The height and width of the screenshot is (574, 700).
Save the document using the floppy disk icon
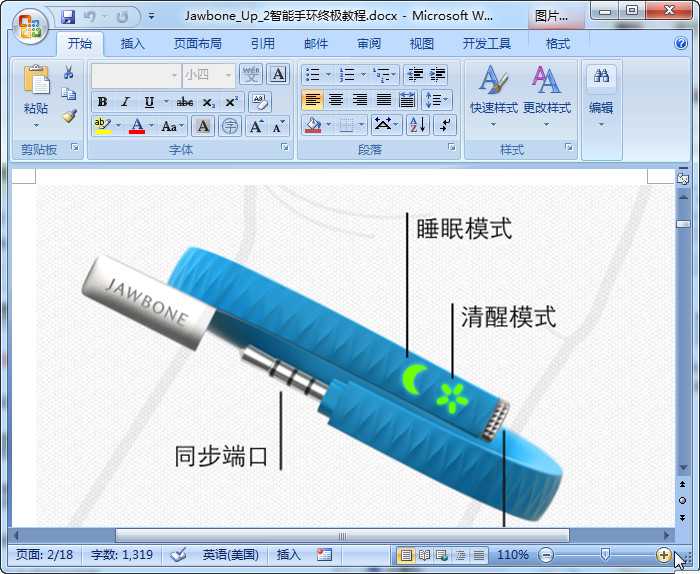coord(68,17)
